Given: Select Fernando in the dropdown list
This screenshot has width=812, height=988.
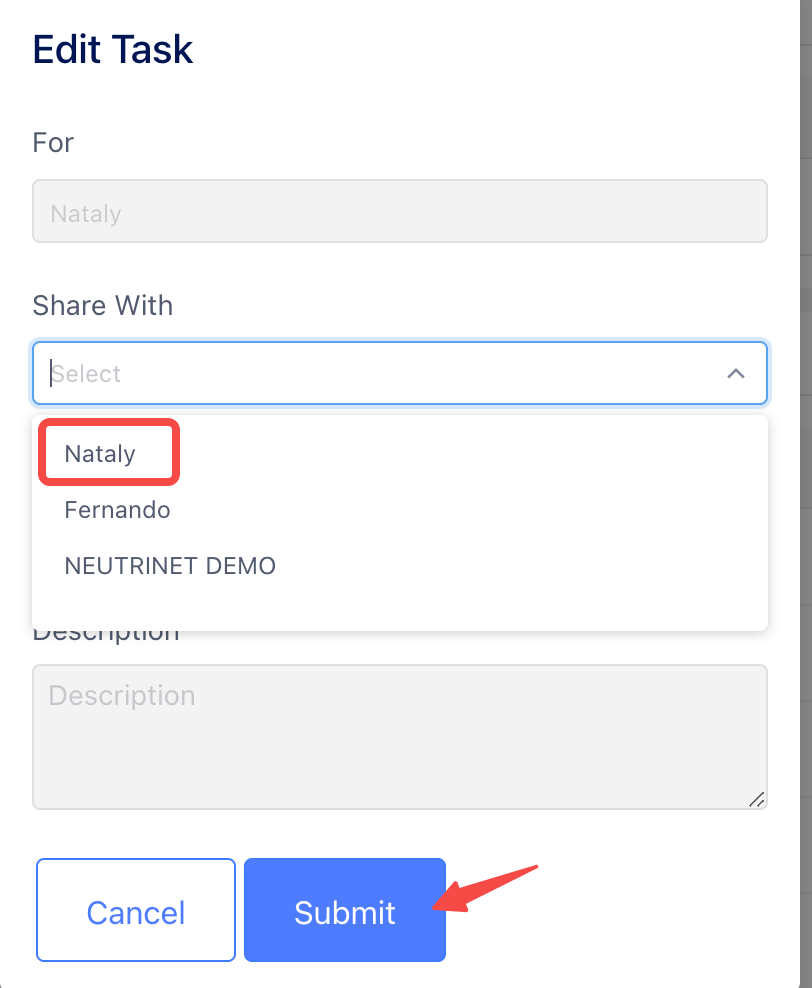Looking at the screenshot, I should [117, 510].
